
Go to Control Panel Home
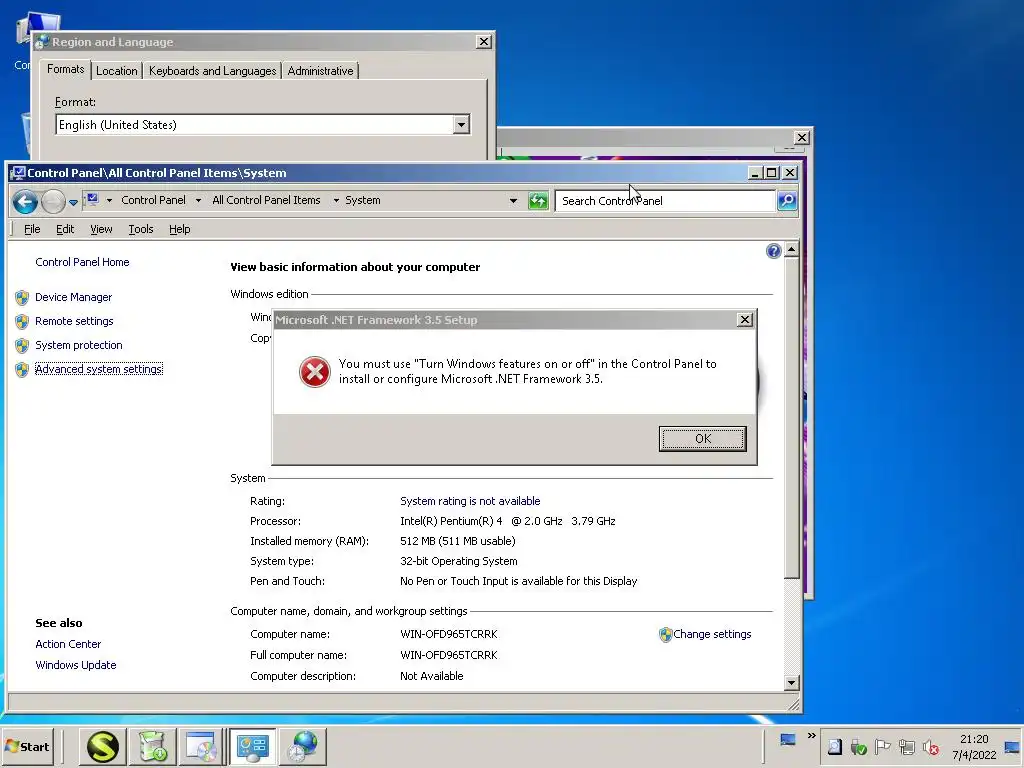[x=82, y=262]
